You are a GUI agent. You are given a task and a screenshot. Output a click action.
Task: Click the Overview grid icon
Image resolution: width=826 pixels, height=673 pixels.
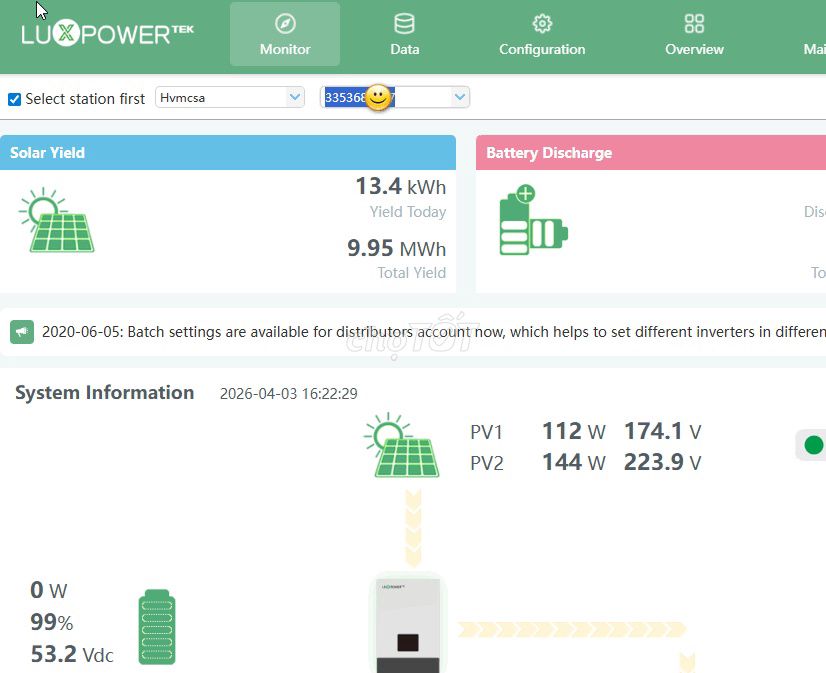point(694,24)
